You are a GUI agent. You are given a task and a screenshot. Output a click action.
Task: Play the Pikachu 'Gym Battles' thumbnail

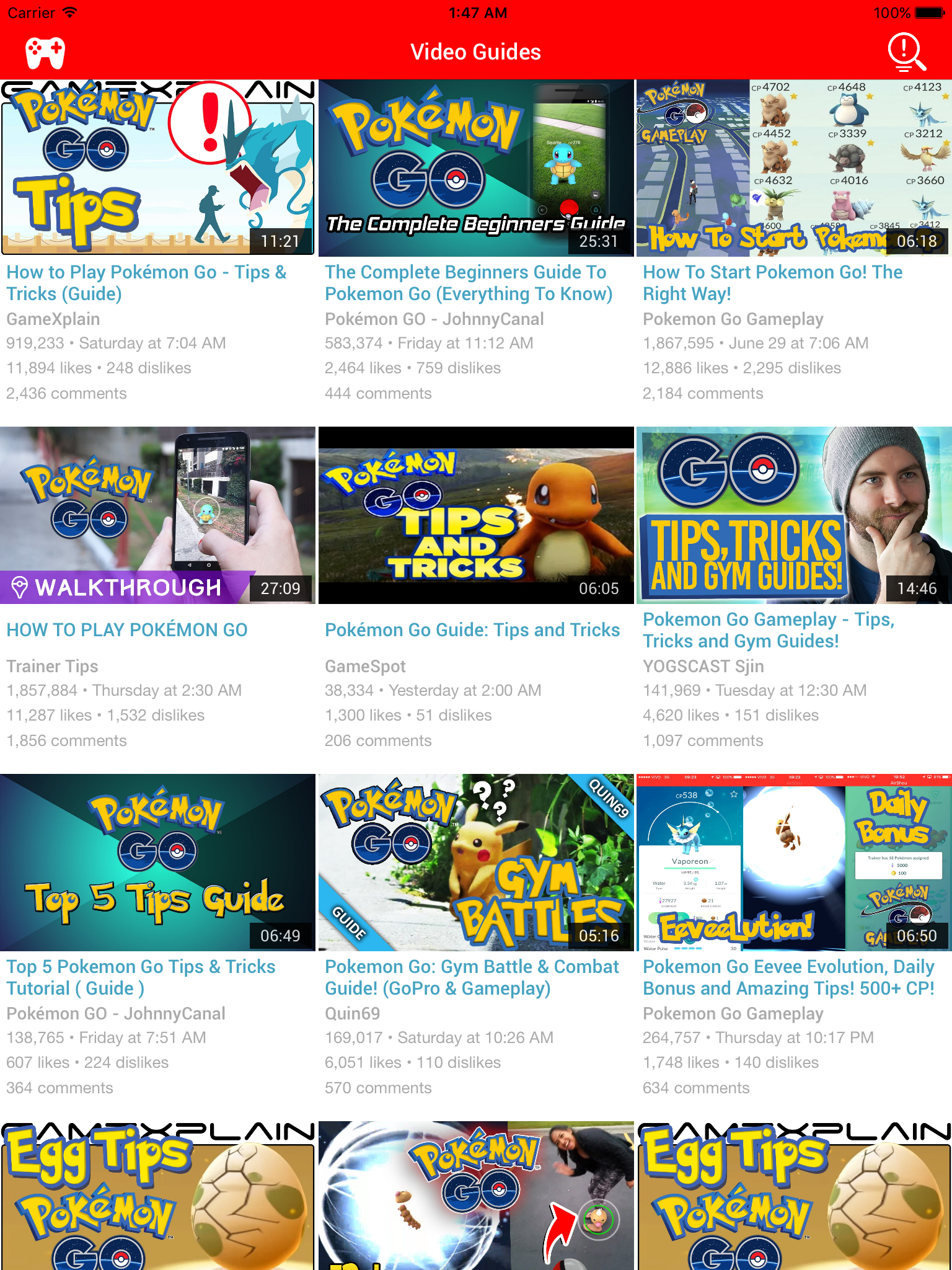coord(476,863)
